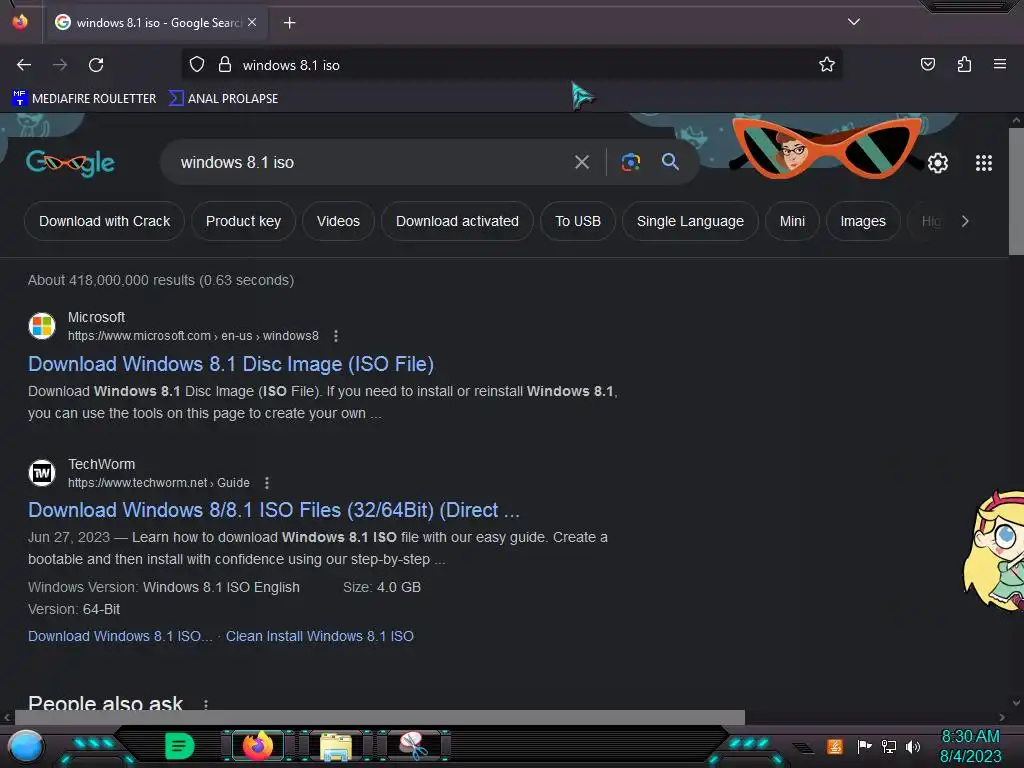Open the Start orb button
The width and height of the screenshot is (1024, 768).
tap(26, 747)
